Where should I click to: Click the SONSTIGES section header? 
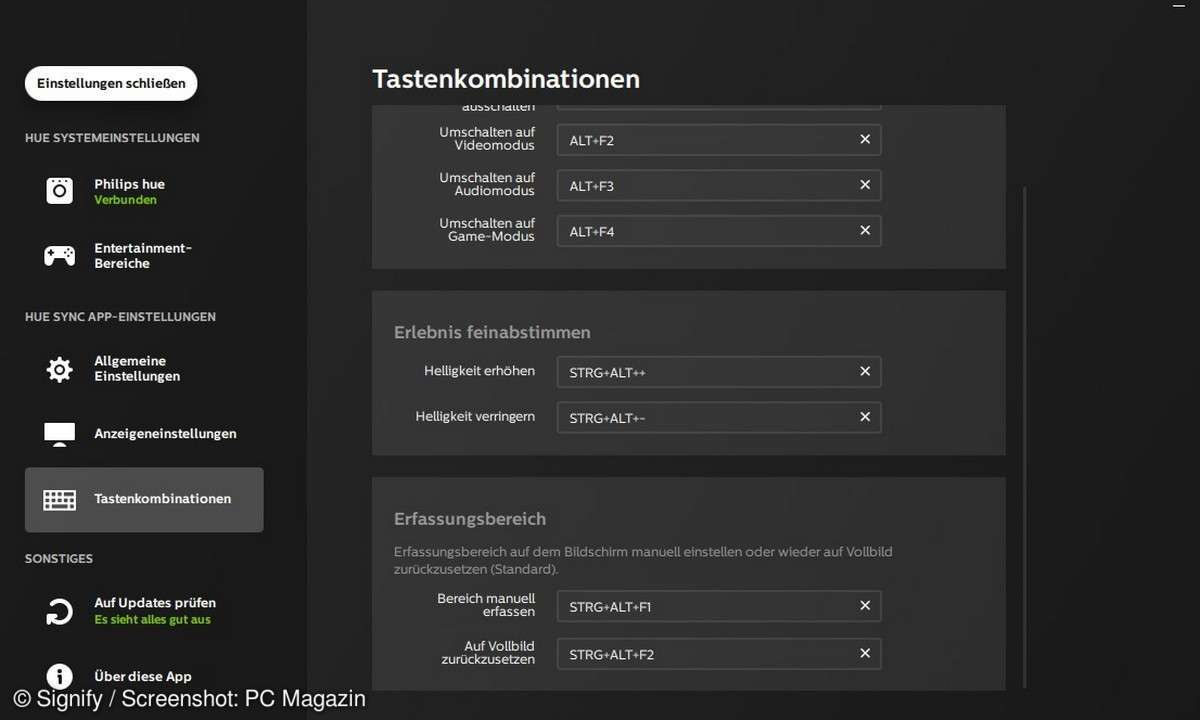click(x=59, y=559)
